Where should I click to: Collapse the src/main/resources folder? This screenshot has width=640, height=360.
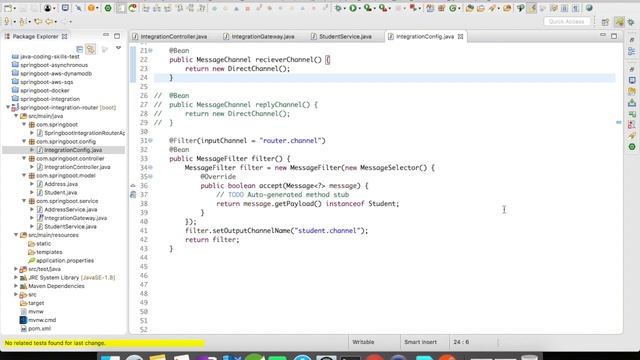pos(16,235)
